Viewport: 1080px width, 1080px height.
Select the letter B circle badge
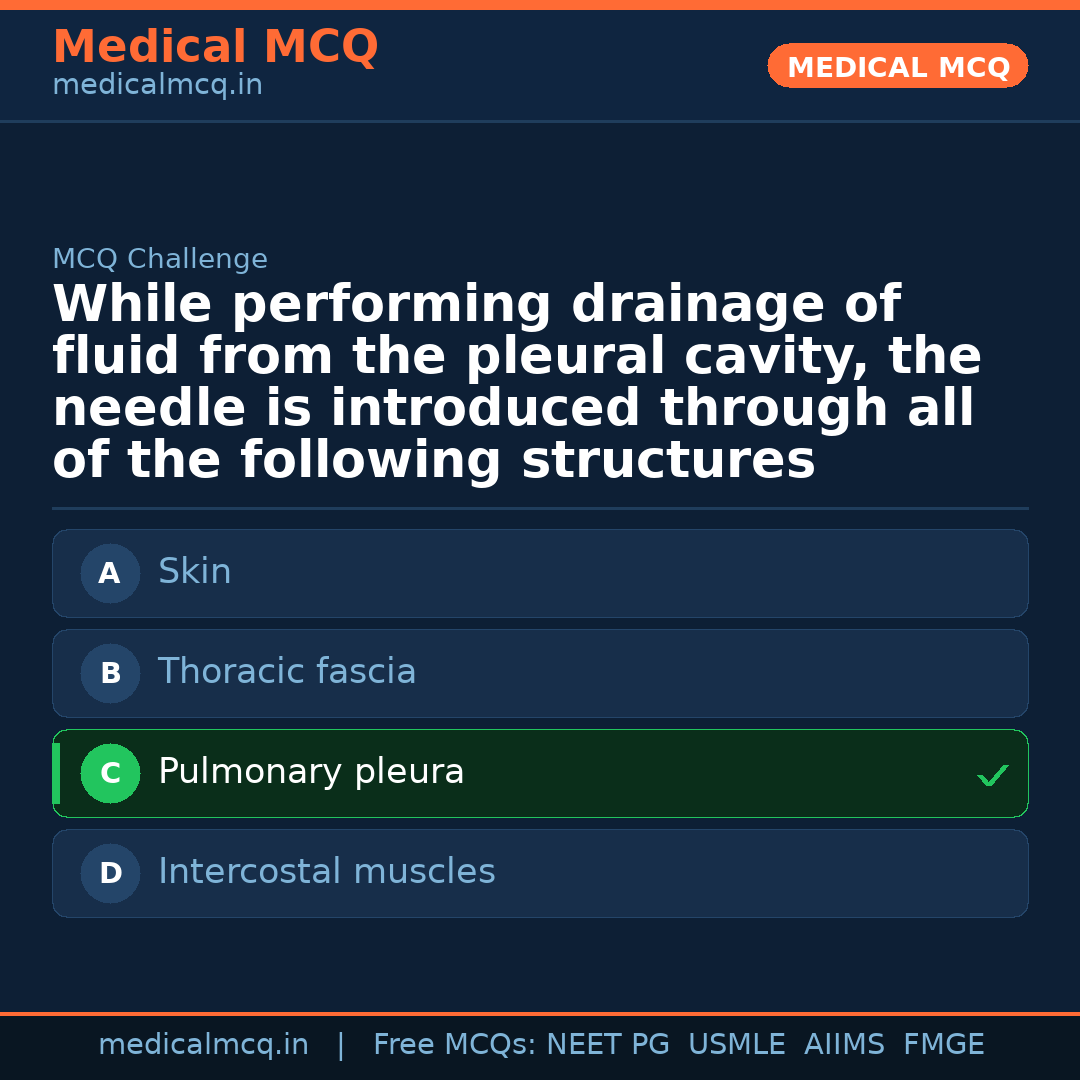point(110,673)
